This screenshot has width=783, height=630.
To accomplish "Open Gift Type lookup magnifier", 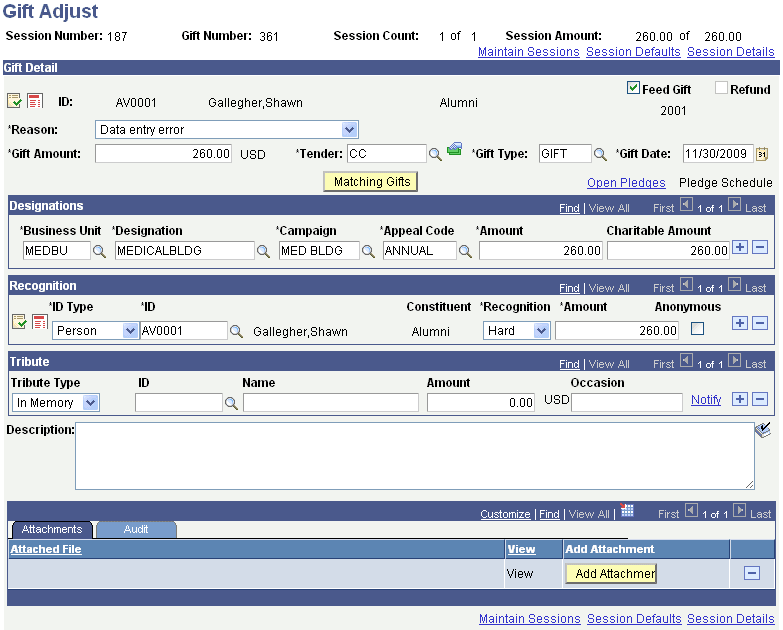I will (x=600, y=154).
